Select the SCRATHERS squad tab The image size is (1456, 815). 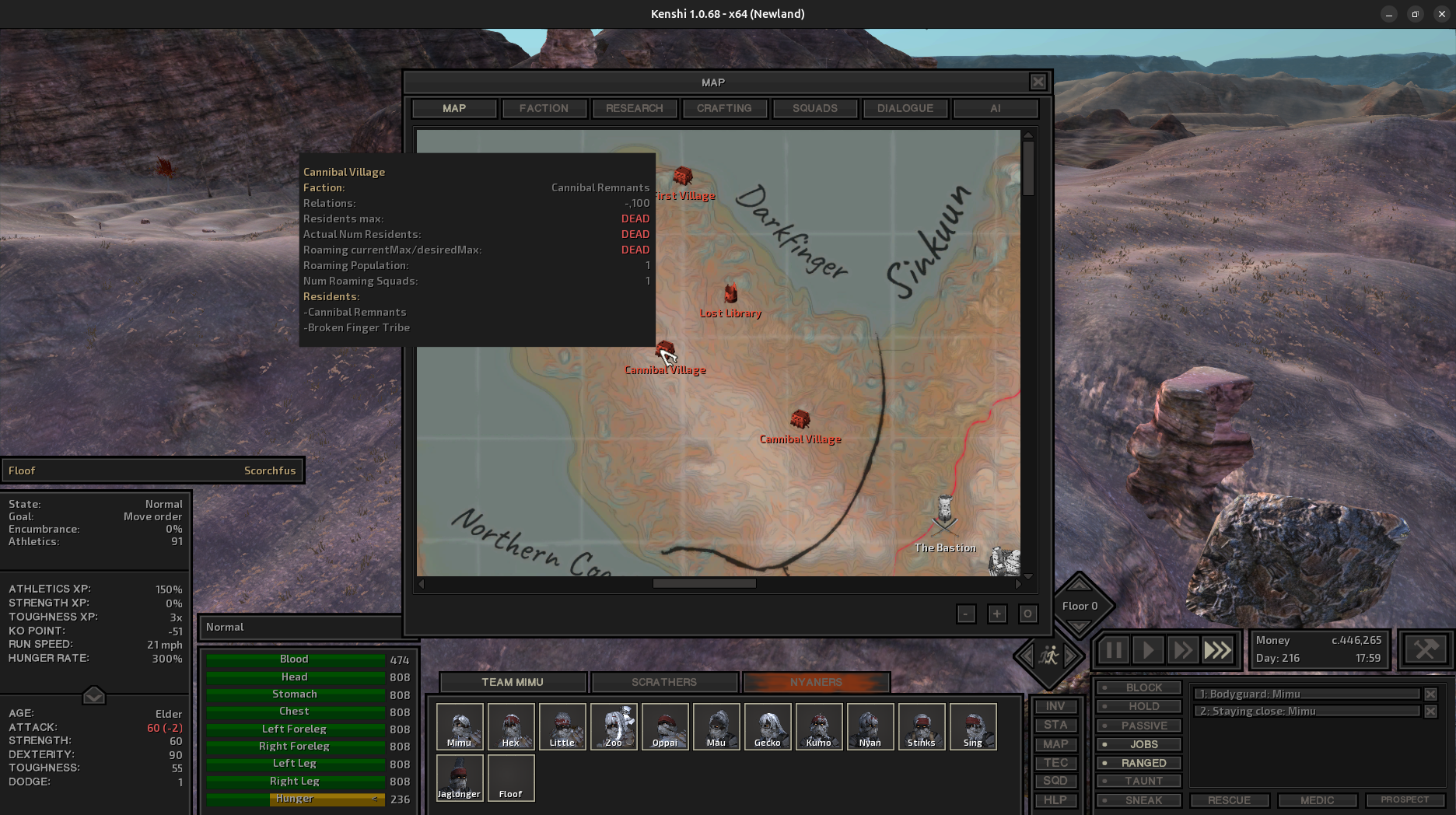(664, 682)
